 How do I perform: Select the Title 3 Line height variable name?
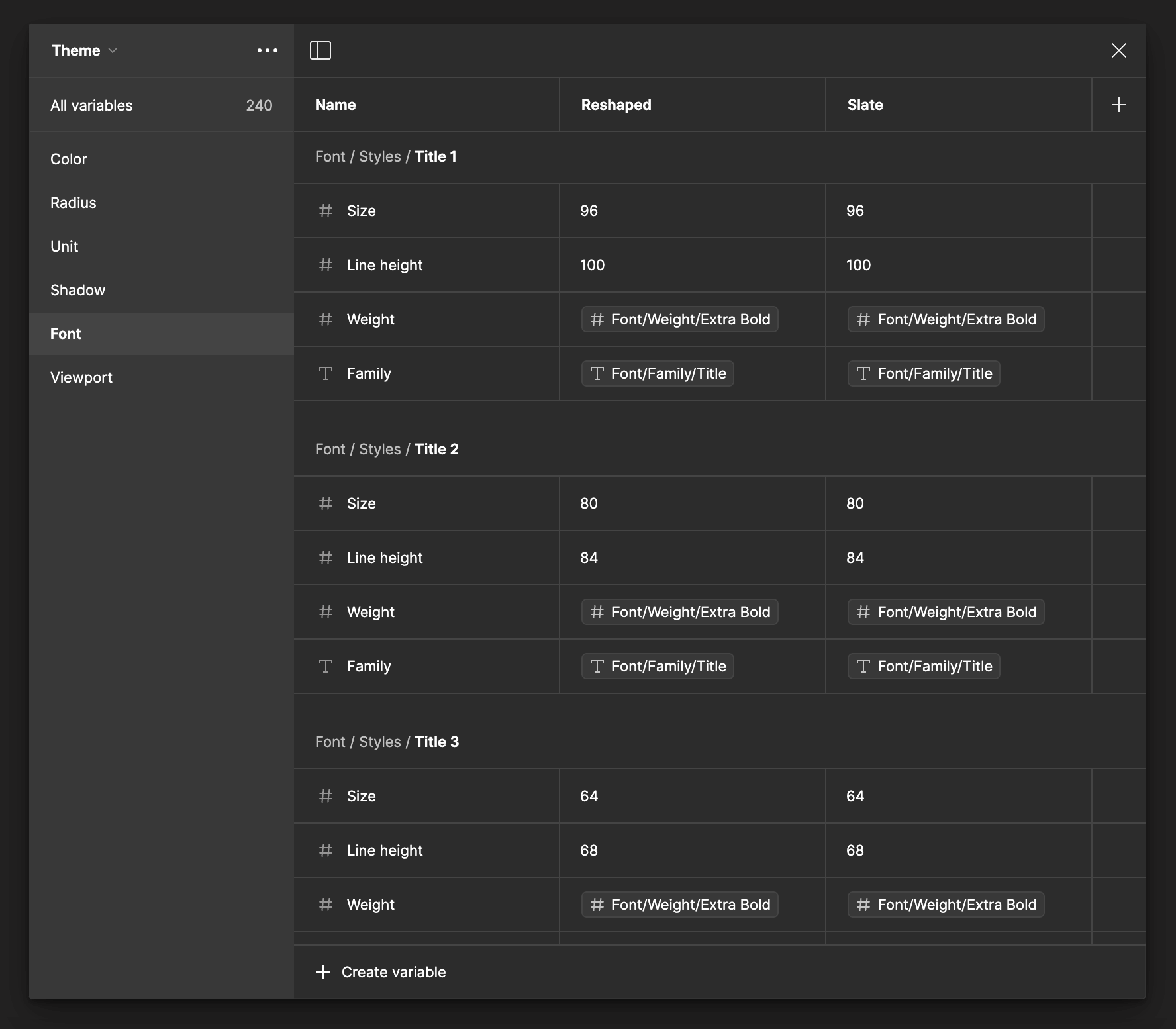385,850
